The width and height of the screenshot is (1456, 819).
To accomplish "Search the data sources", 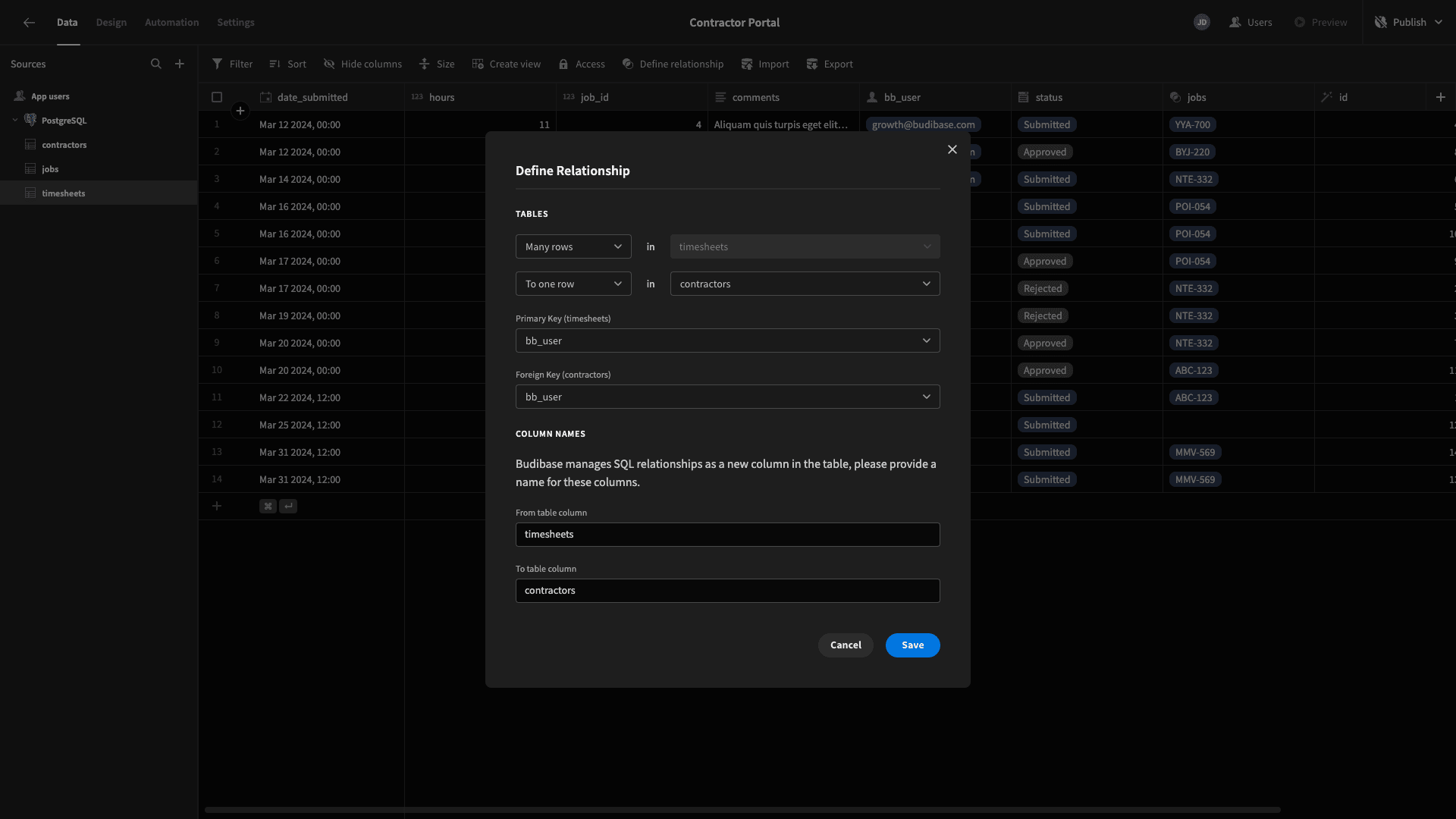I will click(156, 64).
